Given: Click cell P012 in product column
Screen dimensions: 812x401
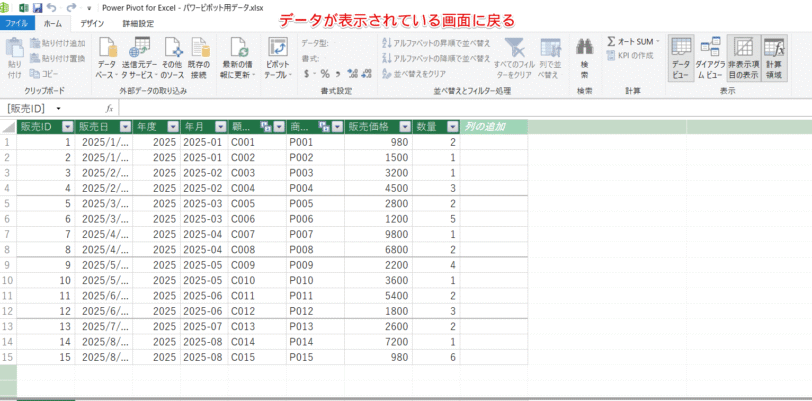Looking at the screenshot, I should 315,311.
